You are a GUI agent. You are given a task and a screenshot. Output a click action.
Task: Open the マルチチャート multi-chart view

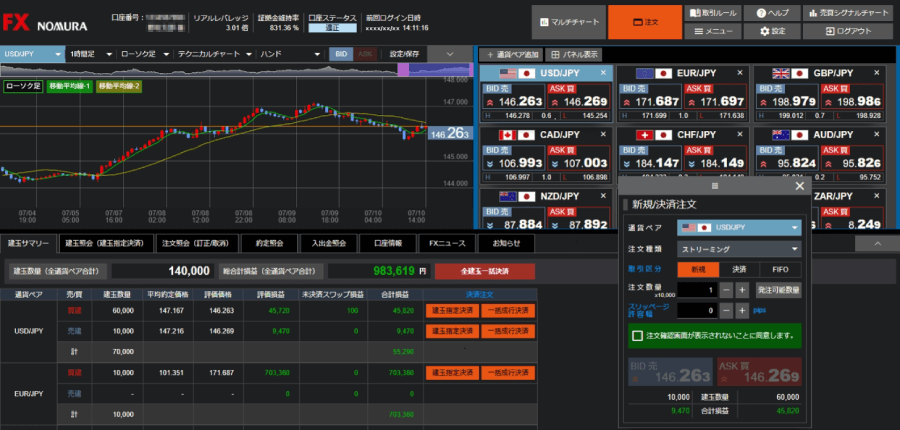click(569, 22)
